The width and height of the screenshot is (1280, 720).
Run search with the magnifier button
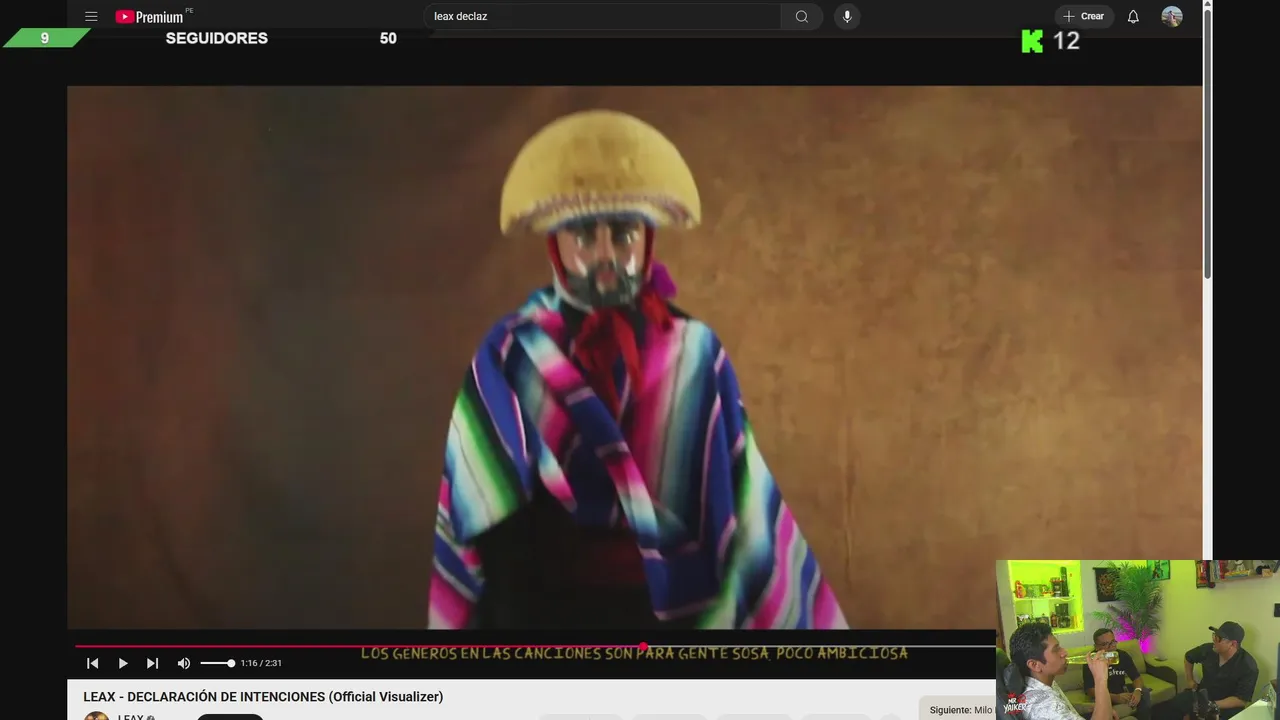(802, 16)
